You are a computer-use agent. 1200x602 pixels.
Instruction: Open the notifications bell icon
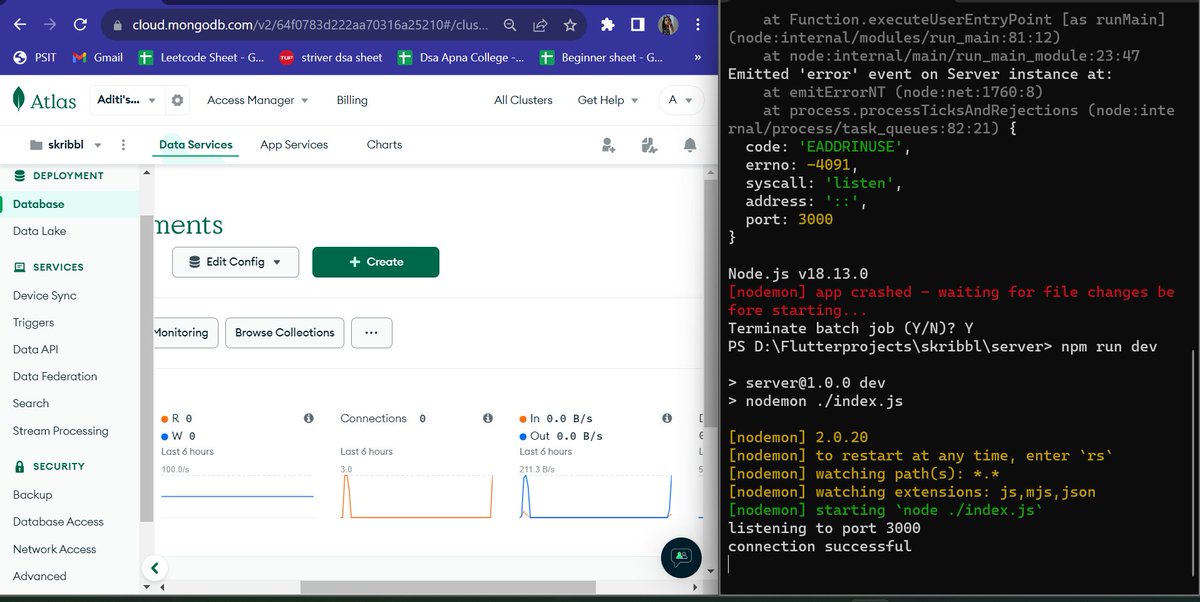(690, 146)
